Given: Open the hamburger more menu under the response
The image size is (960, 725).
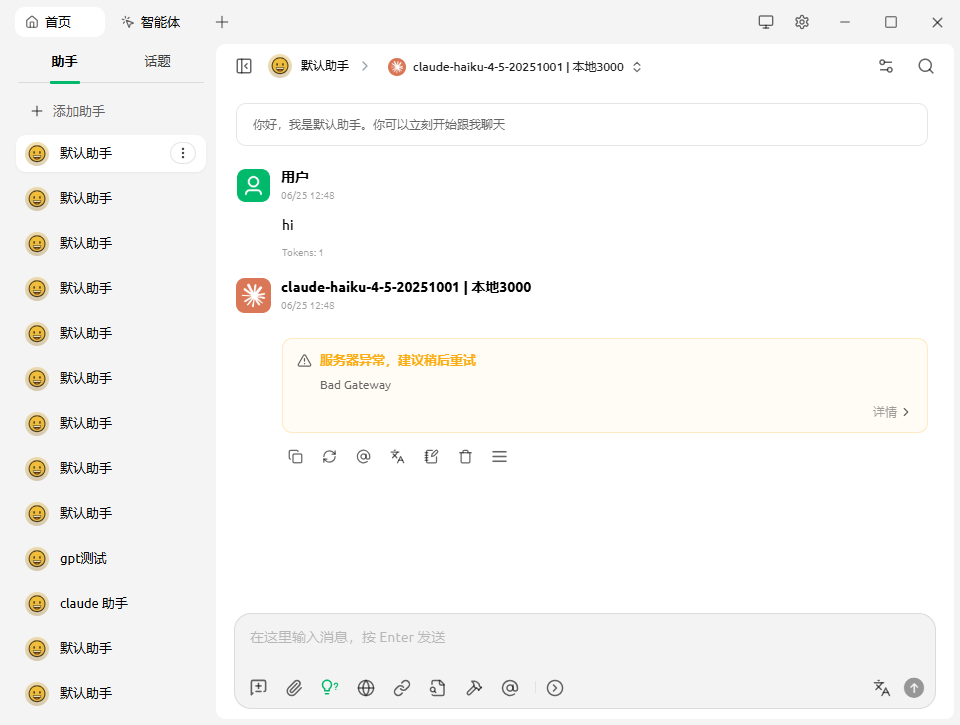Looking at the screenshot, I should (499, 457).
